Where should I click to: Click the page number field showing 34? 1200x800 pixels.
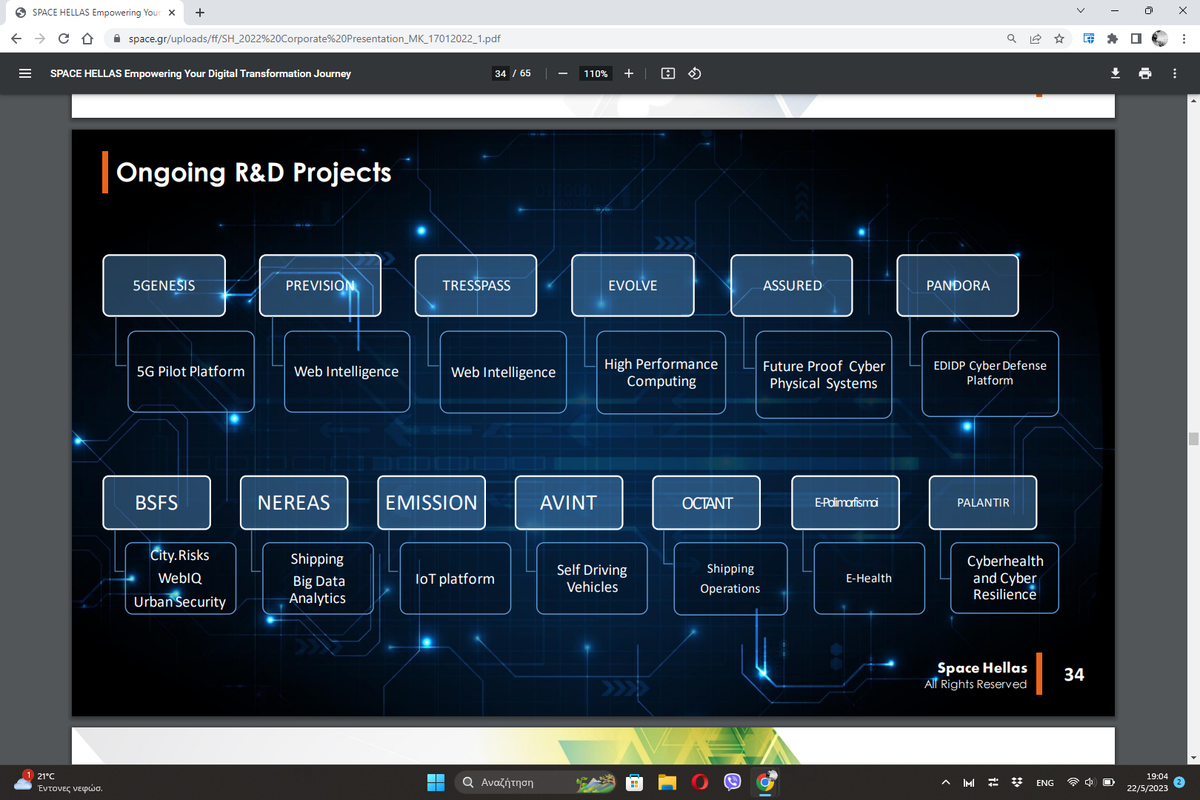pyautogui.click(x=500, y=73)
